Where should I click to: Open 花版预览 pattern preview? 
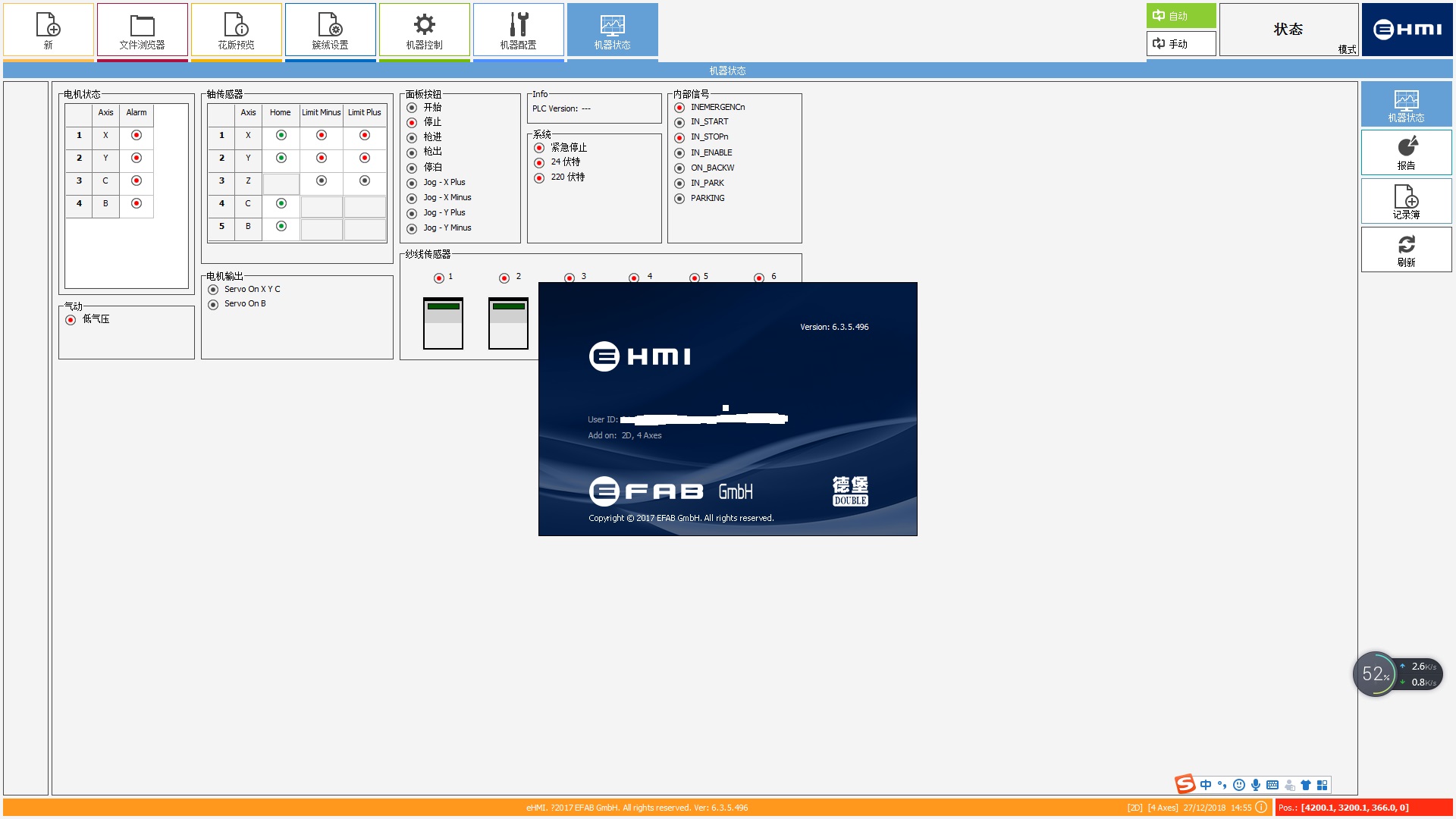(x=236, y=30)
